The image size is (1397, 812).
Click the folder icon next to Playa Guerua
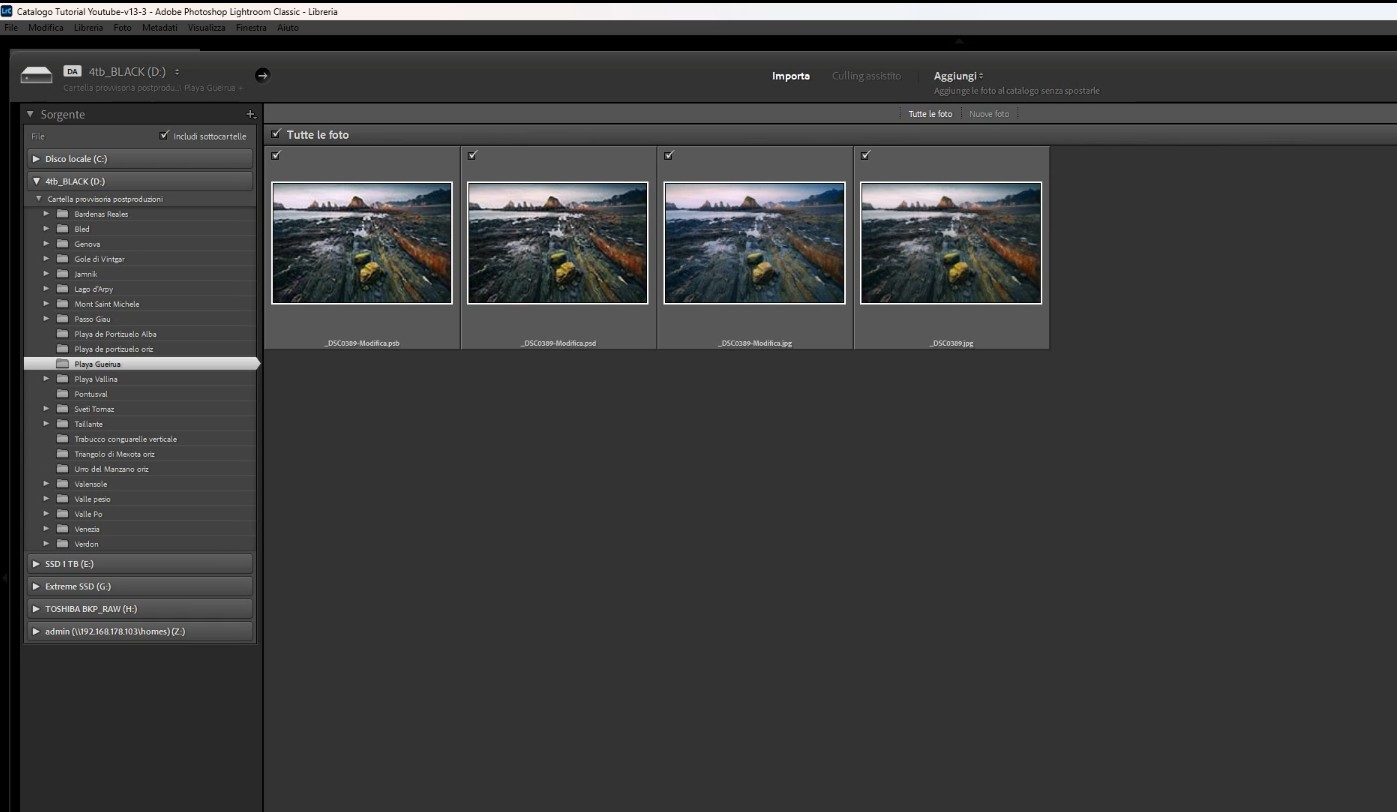pyautogui.click(x=63, y=363)
